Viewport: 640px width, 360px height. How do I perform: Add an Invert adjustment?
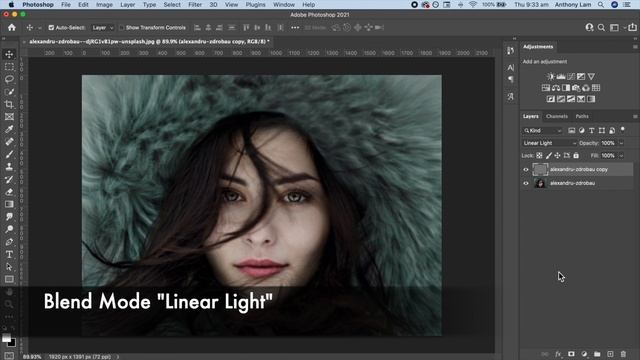551,99
